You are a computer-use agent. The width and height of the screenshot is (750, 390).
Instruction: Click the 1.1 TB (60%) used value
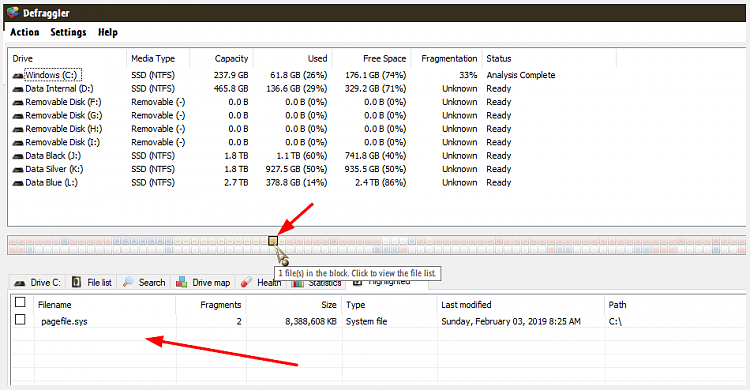point(302,156)
